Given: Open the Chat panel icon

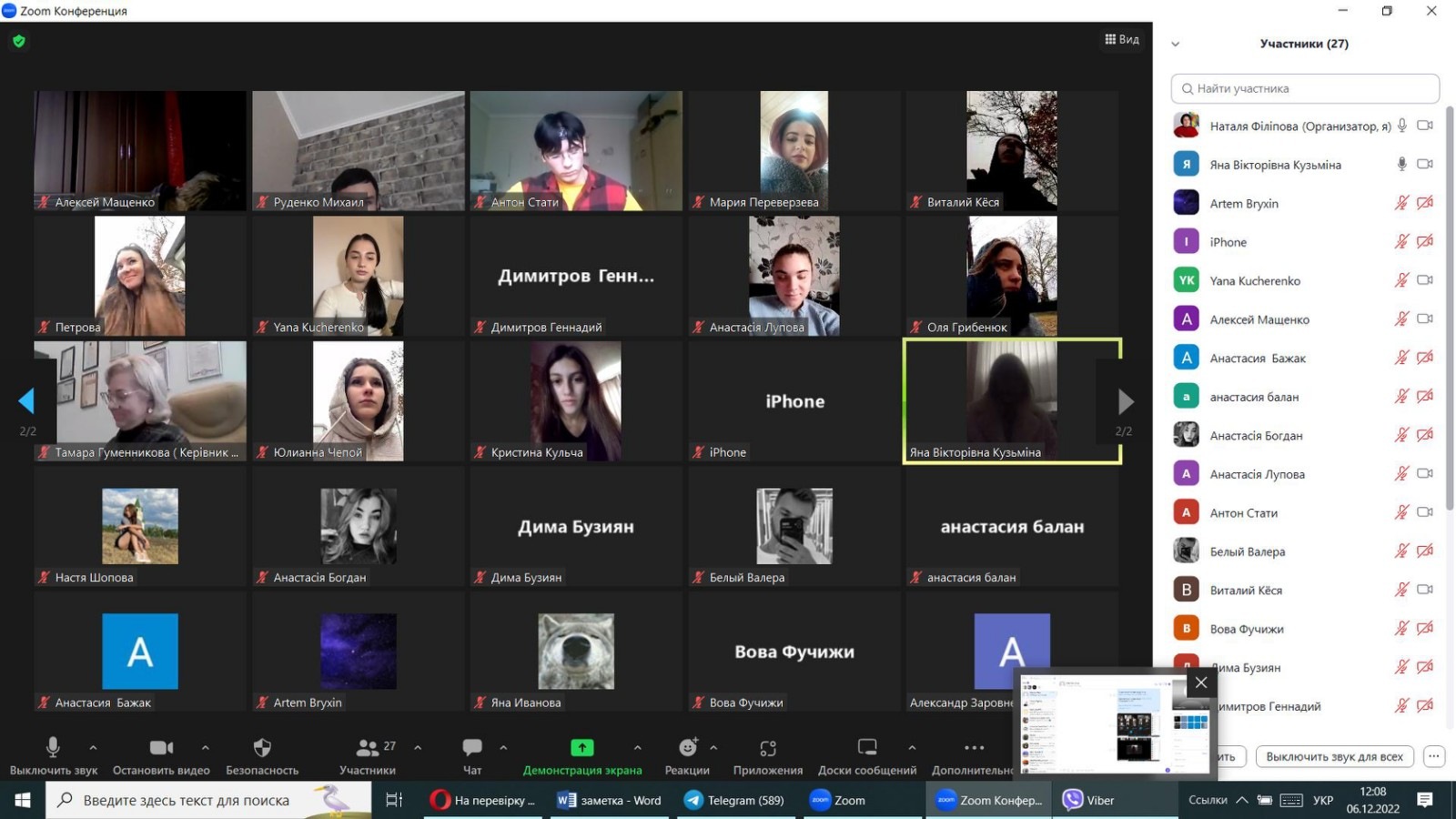Looking at the screenshot, I should point(472,748).
